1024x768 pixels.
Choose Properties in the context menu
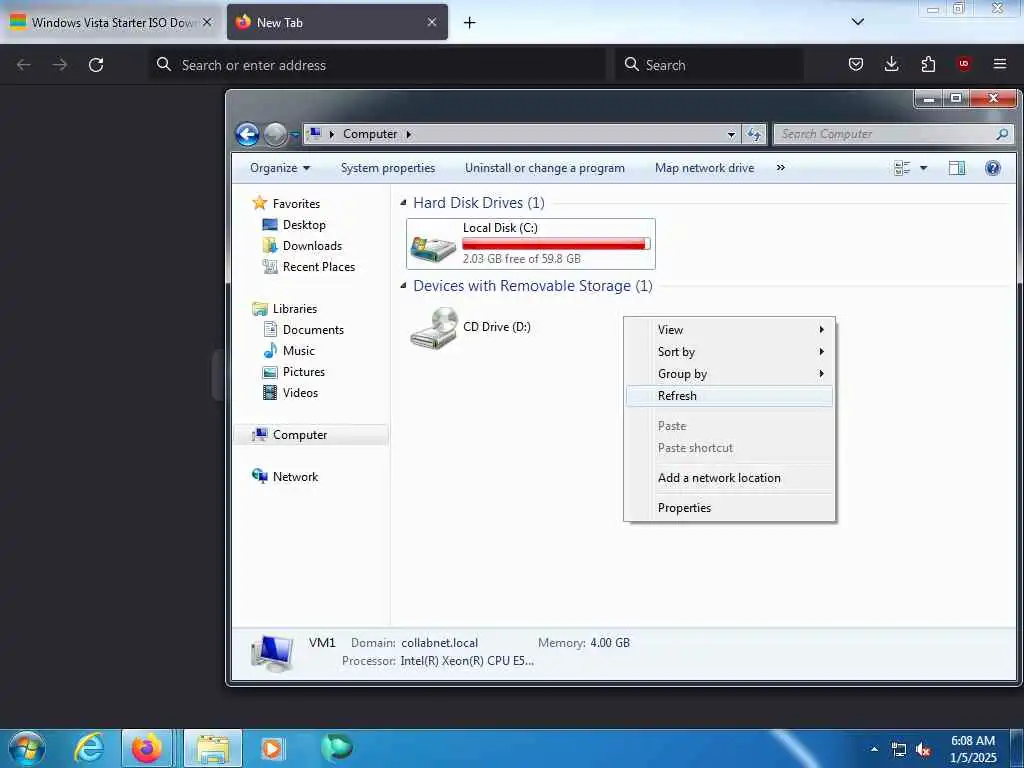[729, 508]
